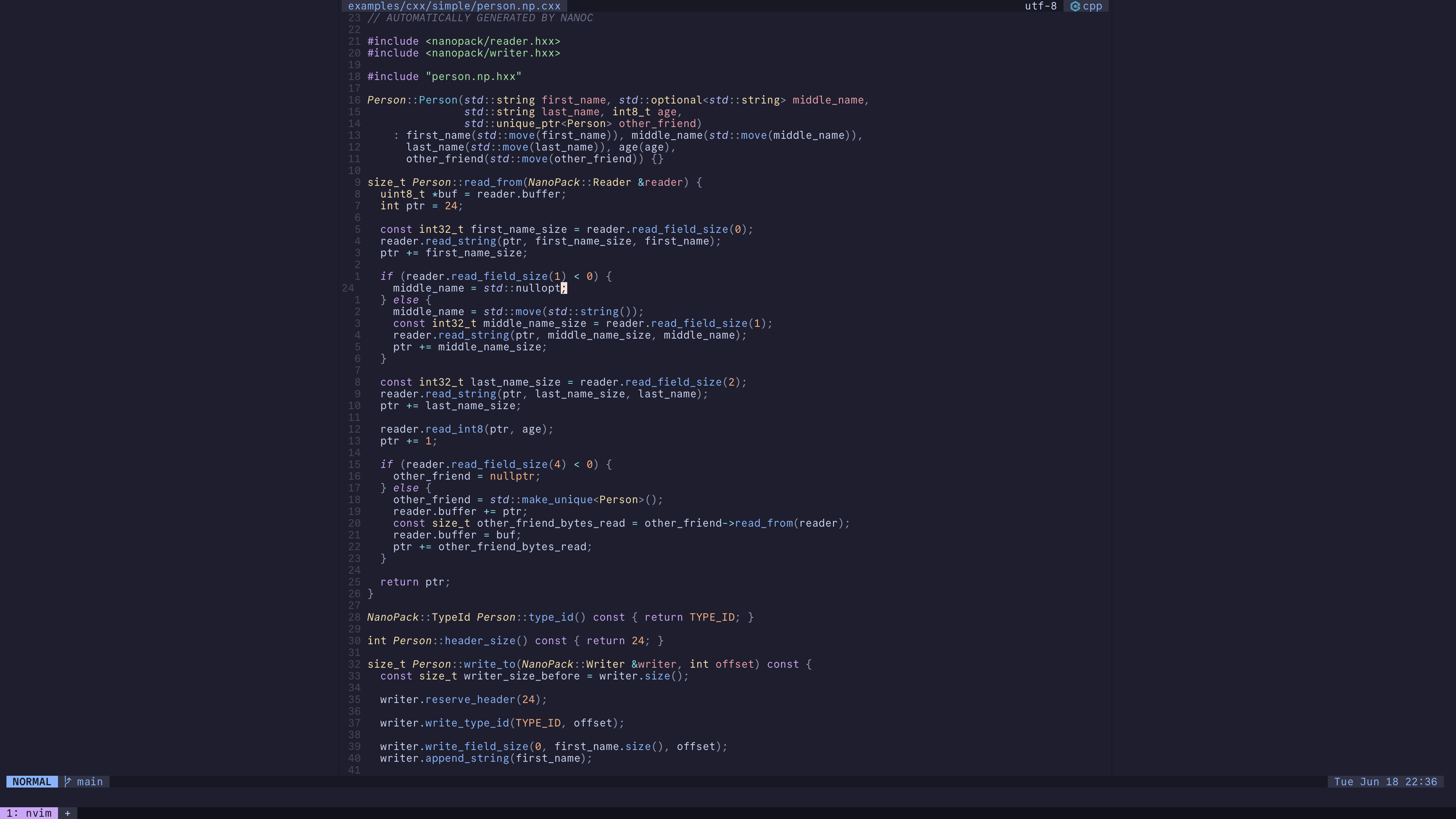Viewport: 1456px width, 819px height.
Task: Click current line number 24 in gutter
Action: point(348,288)
